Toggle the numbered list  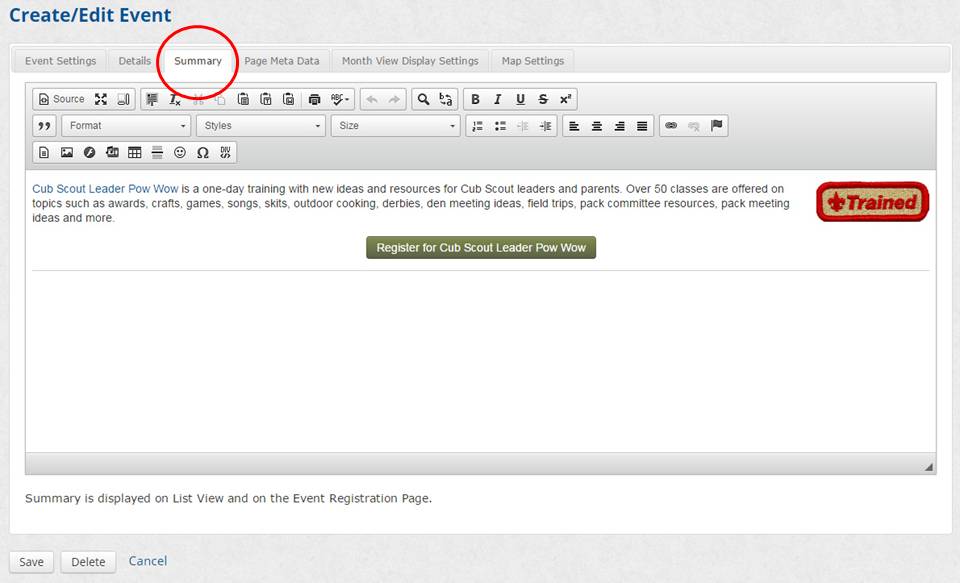coord(478,126)
